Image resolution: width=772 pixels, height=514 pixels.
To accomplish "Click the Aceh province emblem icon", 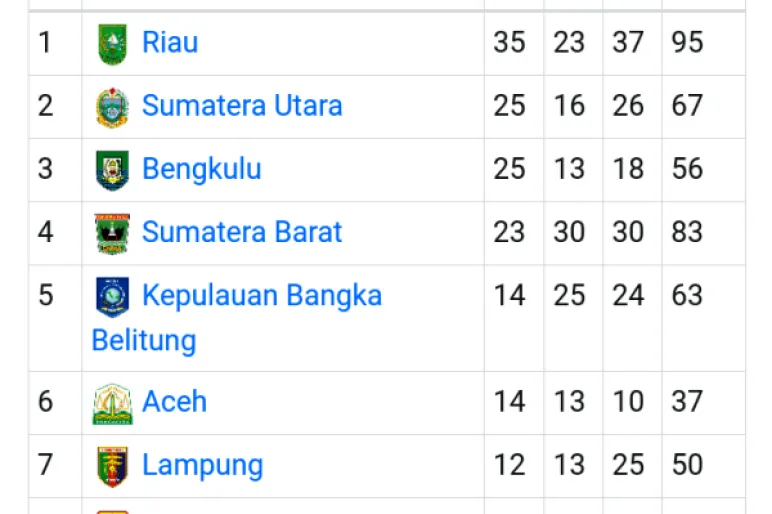I will [x=112, y=403].
